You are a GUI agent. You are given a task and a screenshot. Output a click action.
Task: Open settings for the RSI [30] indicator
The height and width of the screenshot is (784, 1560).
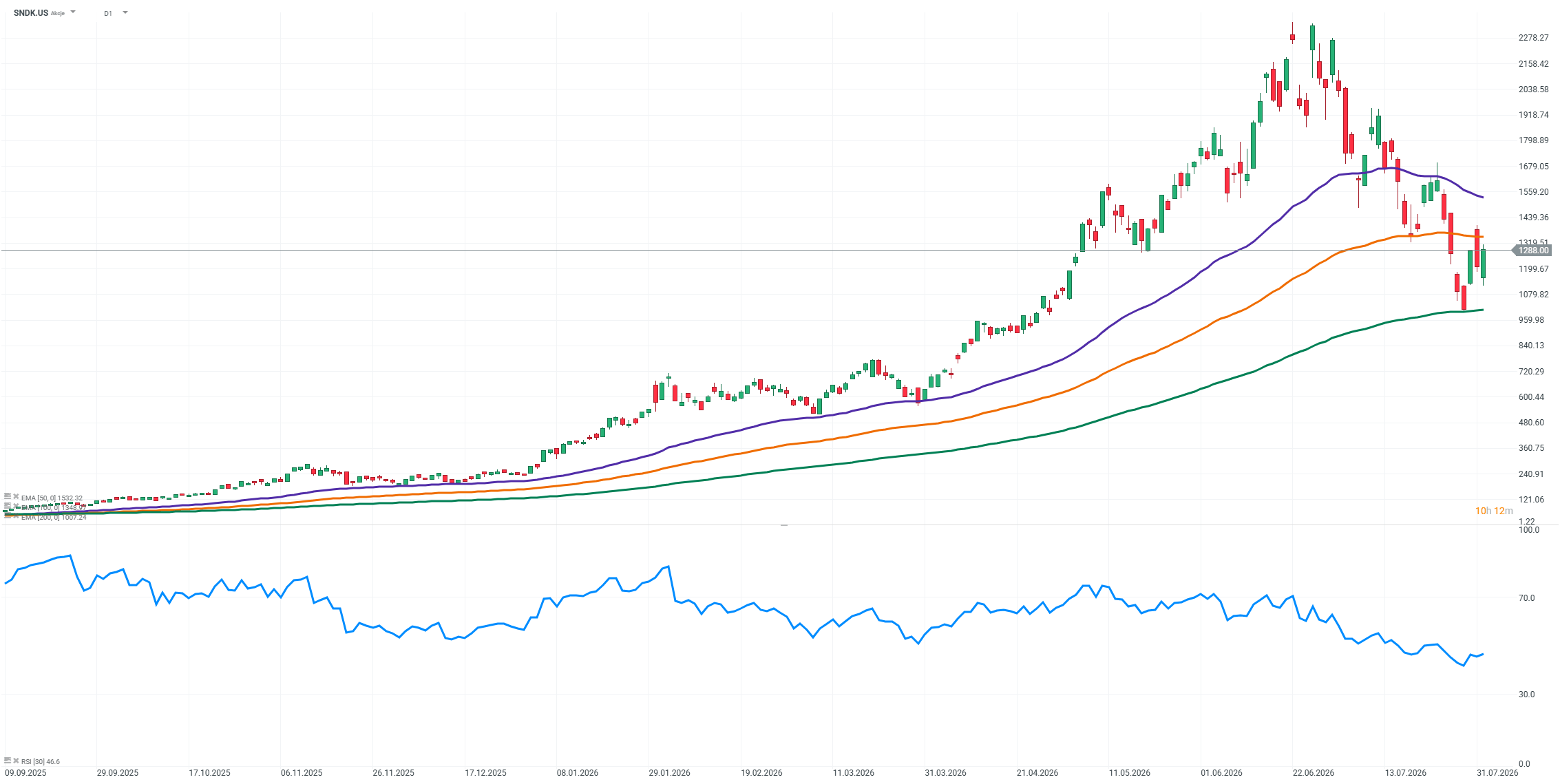point(8,761)
